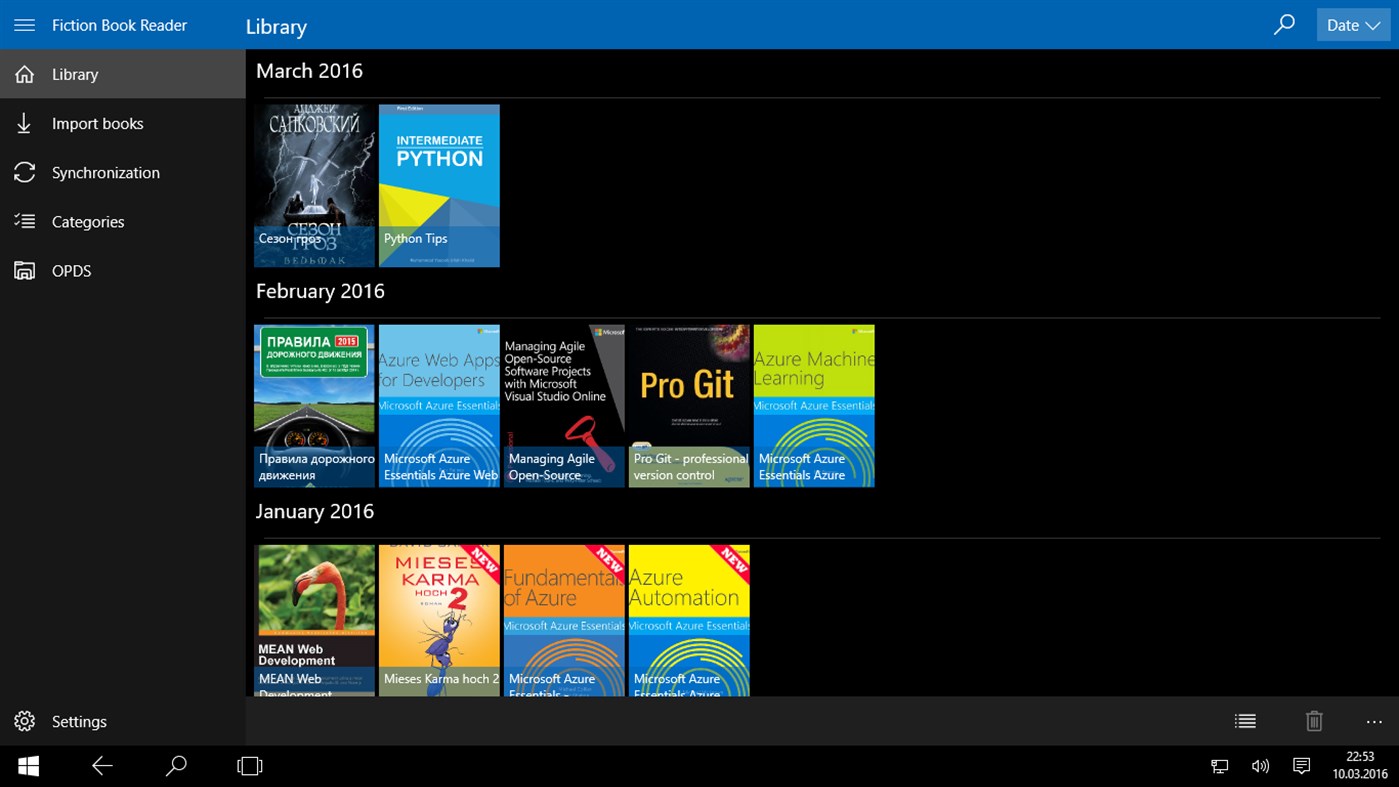Open the hamburger navigation menu
Screen dimensions: 1399x787
coord(24,24)
